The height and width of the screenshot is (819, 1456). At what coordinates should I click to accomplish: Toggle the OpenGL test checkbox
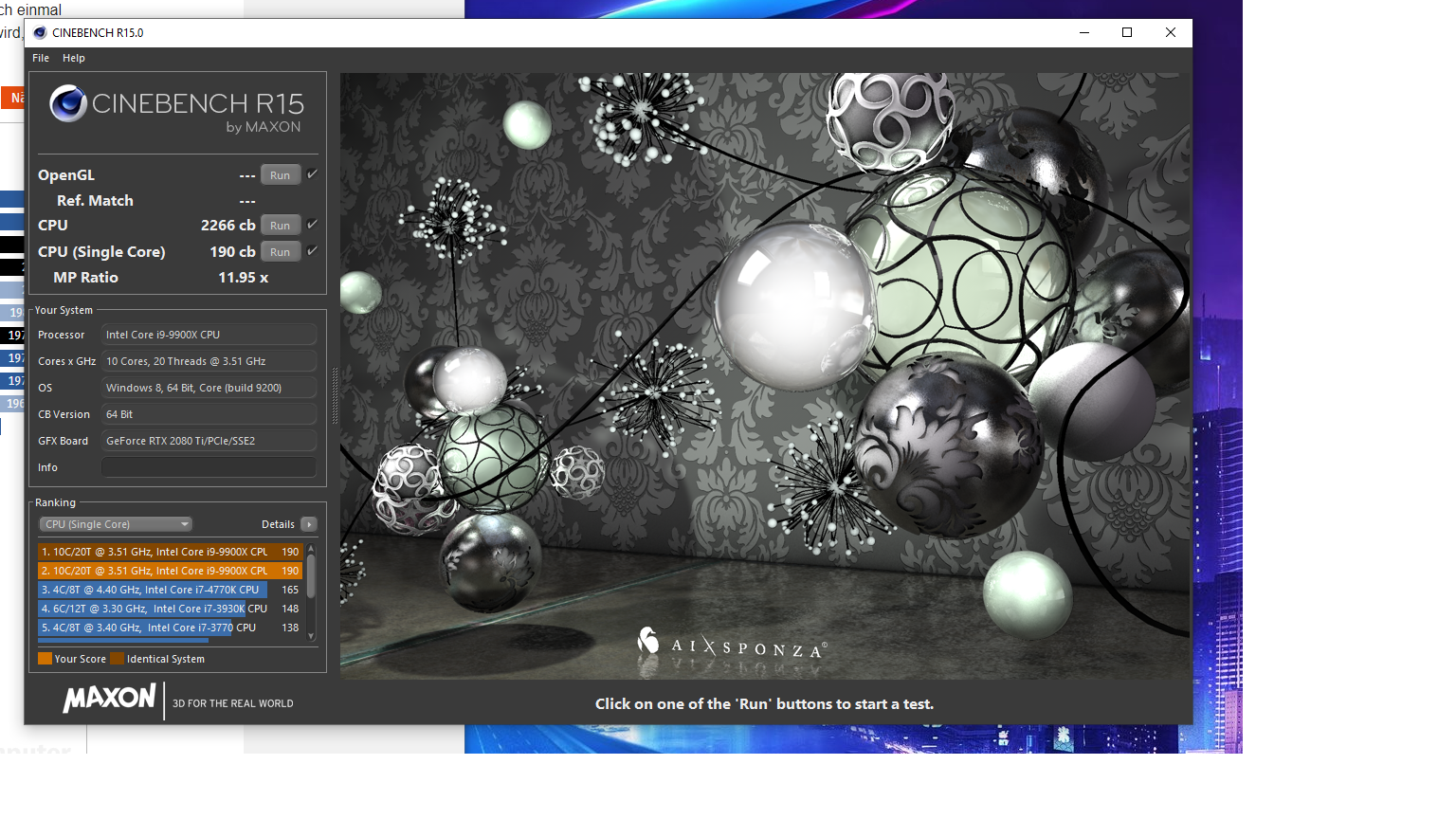(312, 174)
